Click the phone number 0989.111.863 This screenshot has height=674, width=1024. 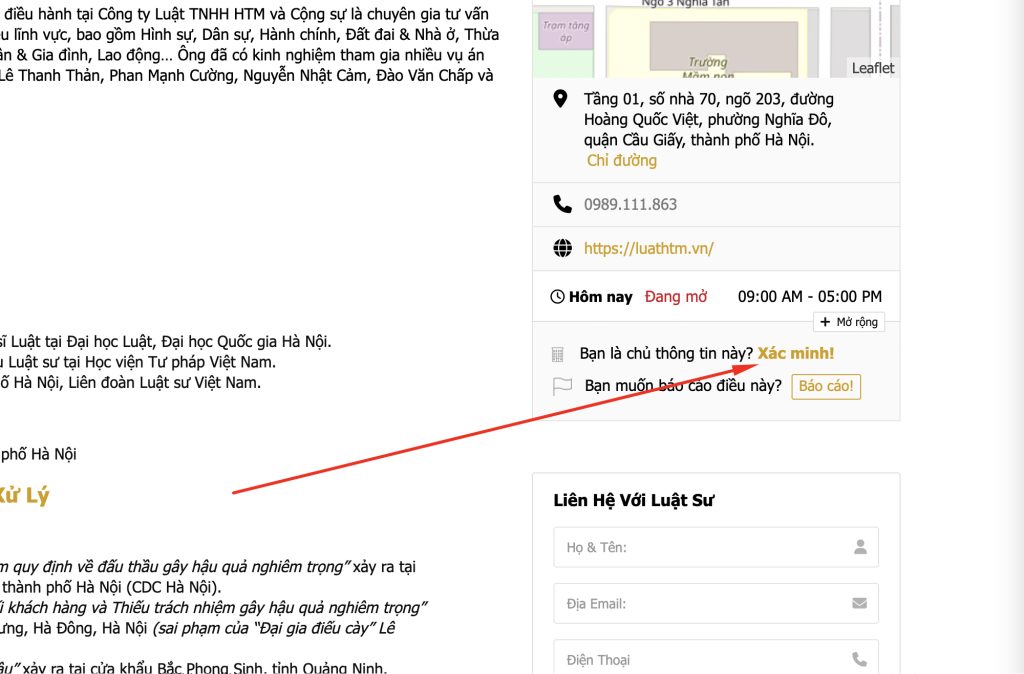(x=630, y=204)
